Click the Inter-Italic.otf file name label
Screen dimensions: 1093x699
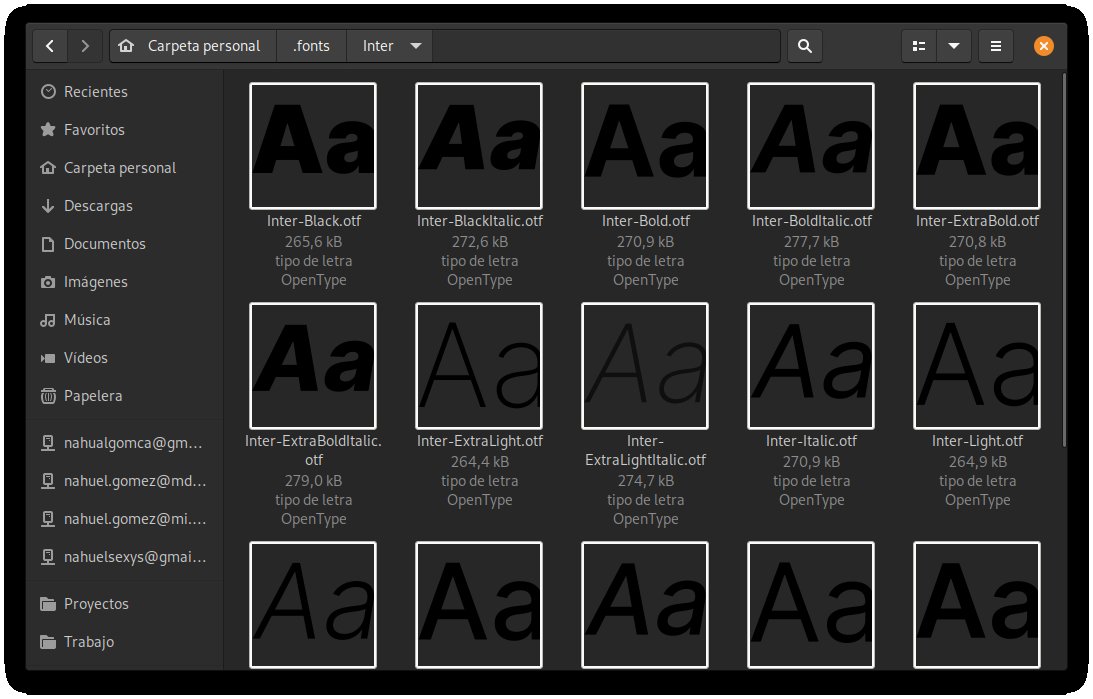coord(811,441)
